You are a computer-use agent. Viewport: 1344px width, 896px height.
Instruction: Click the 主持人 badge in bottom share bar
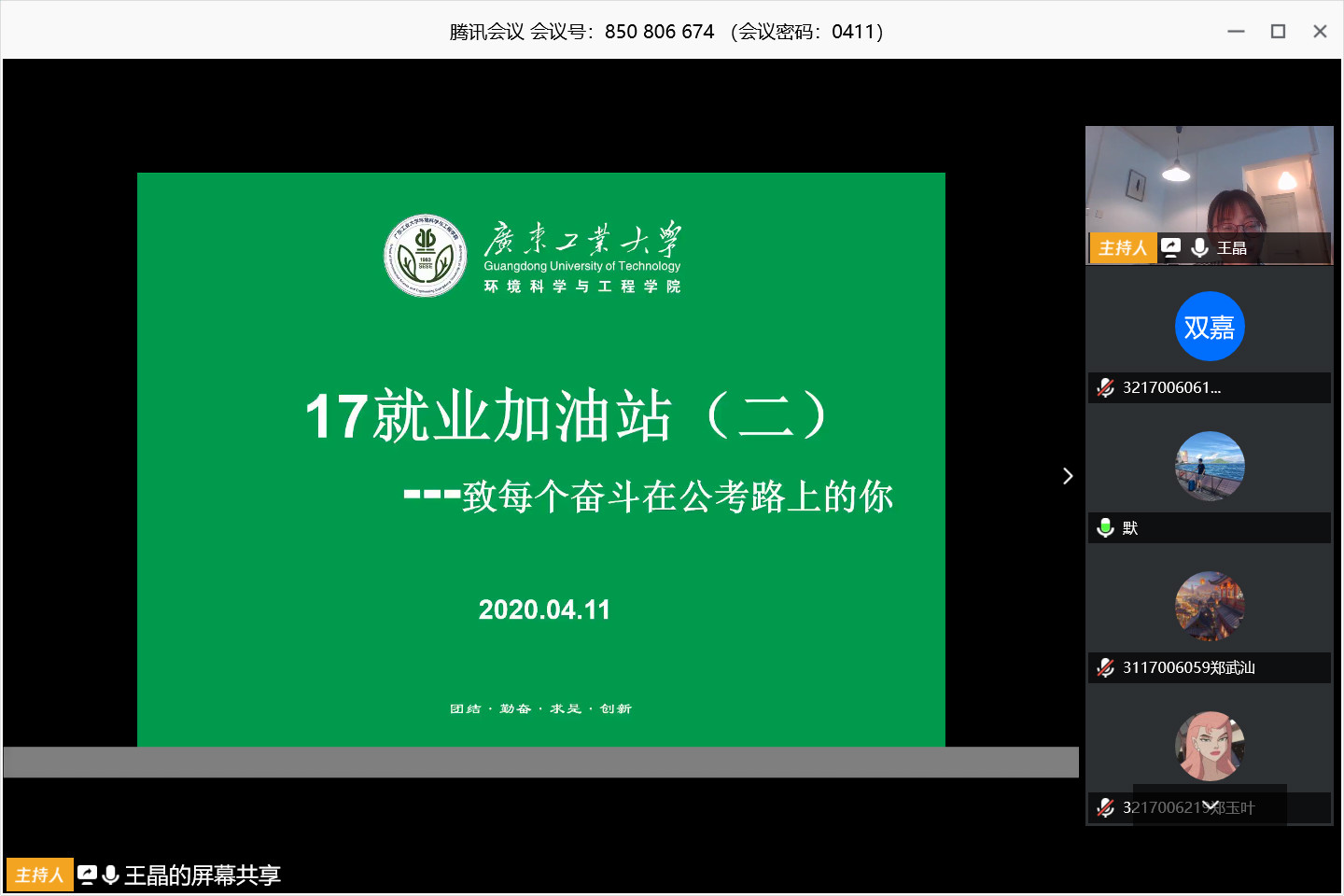click(x=39, y=875)
